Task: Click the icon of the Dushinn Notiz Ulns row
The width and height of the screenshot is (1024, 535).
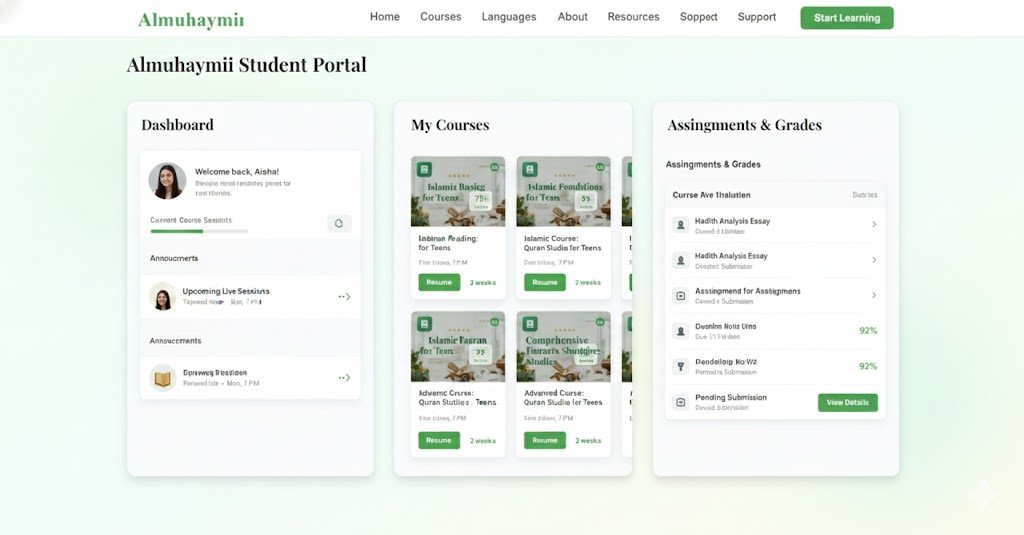Action: point(680,331)
